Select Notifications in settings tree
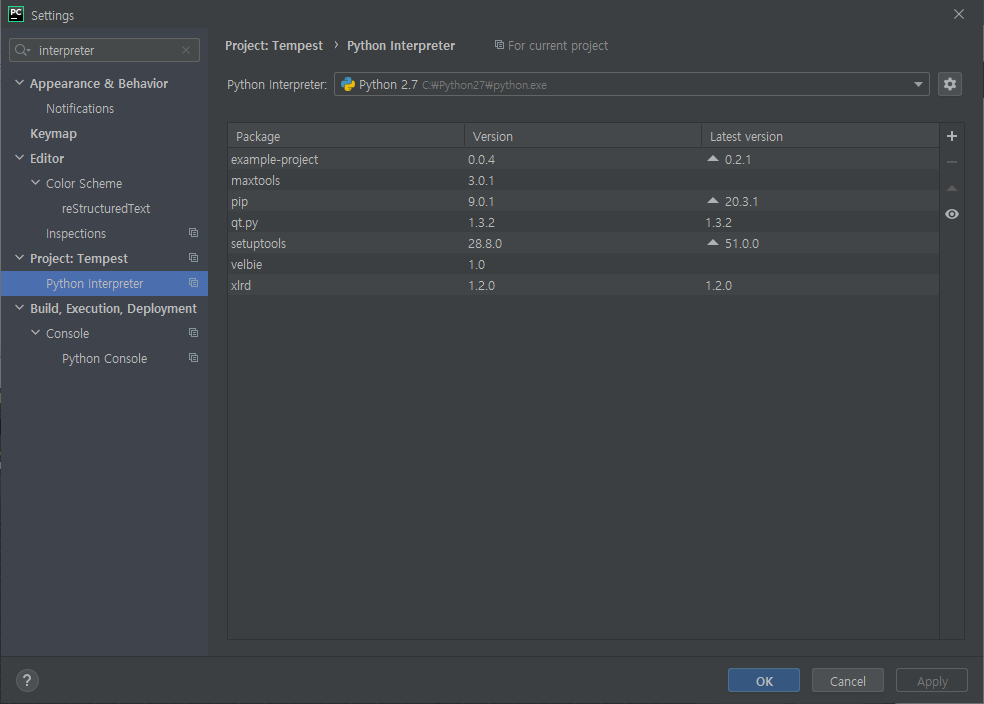Viewport: 984px width, 704px height. (80, 109)
